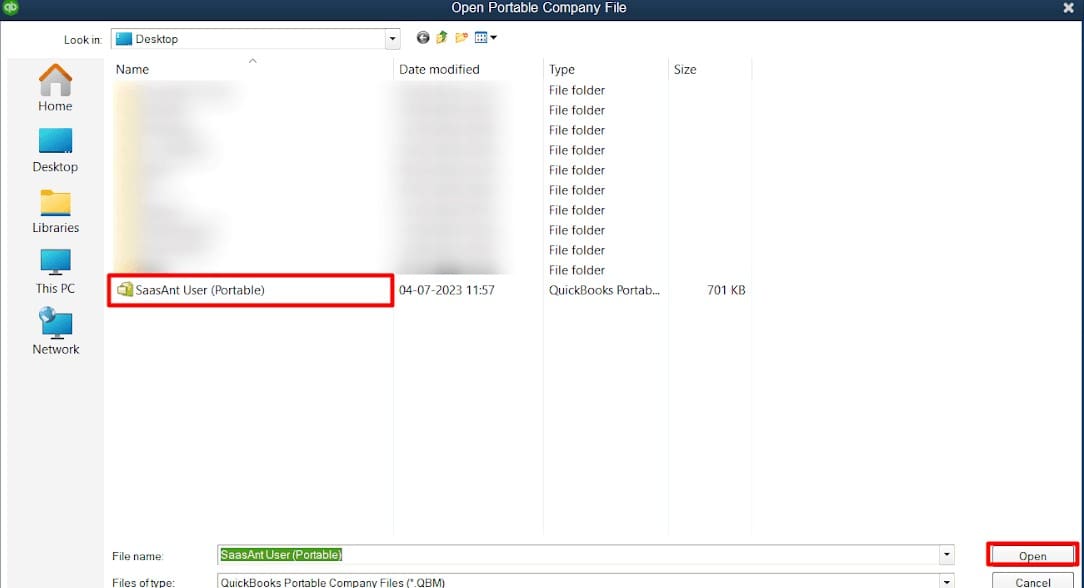Open the view menu icon
This screenshot has width=1084, height=588.
coord(485,38)
